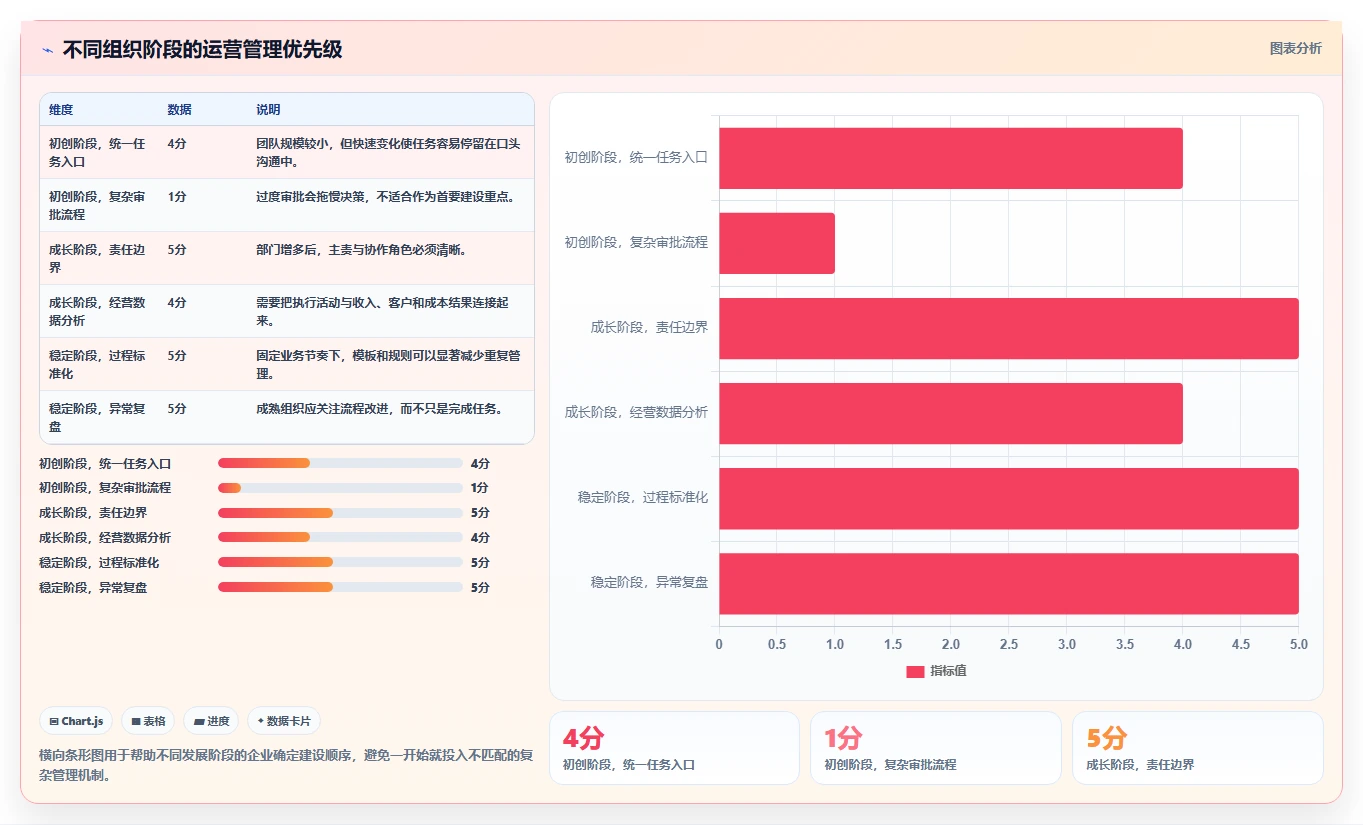Open the 1分 复杂审批流程 data card
Image resolution: width=1363 pixels, height=825 pixels.
[x=936, y=748]
